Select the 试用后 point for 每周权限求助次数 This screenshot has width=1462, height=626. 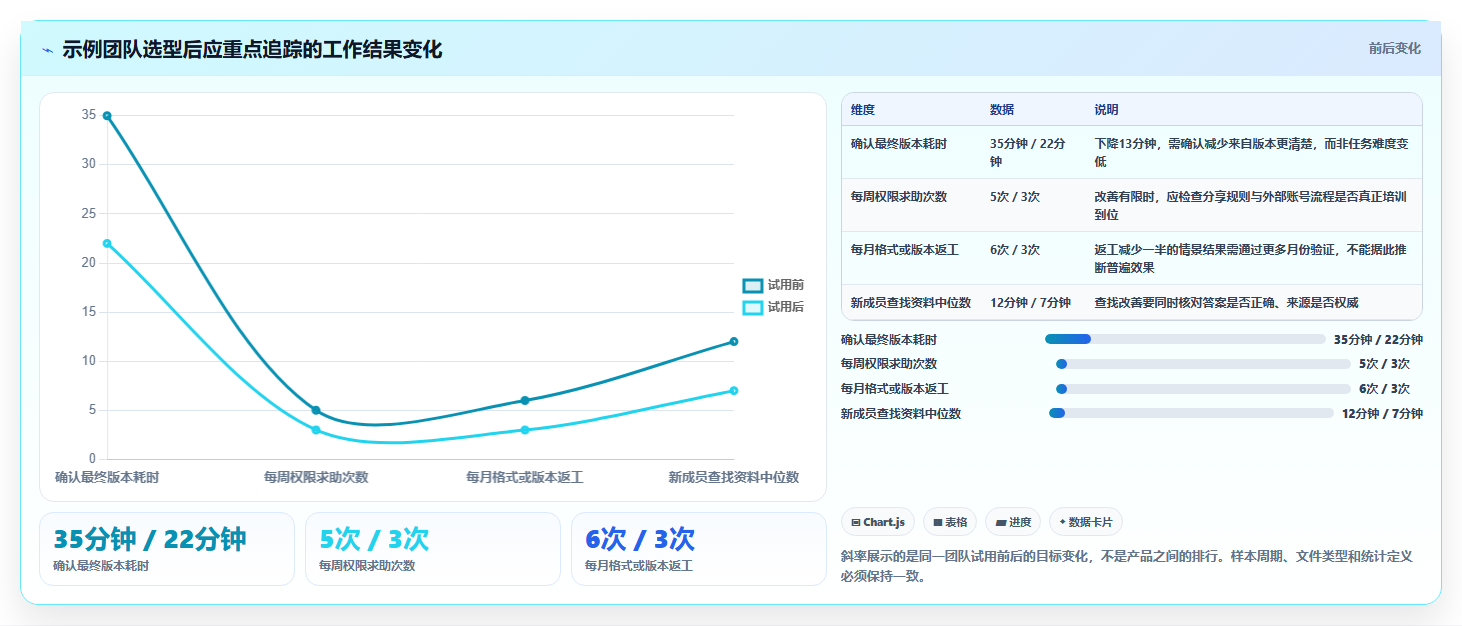(316, 430)
